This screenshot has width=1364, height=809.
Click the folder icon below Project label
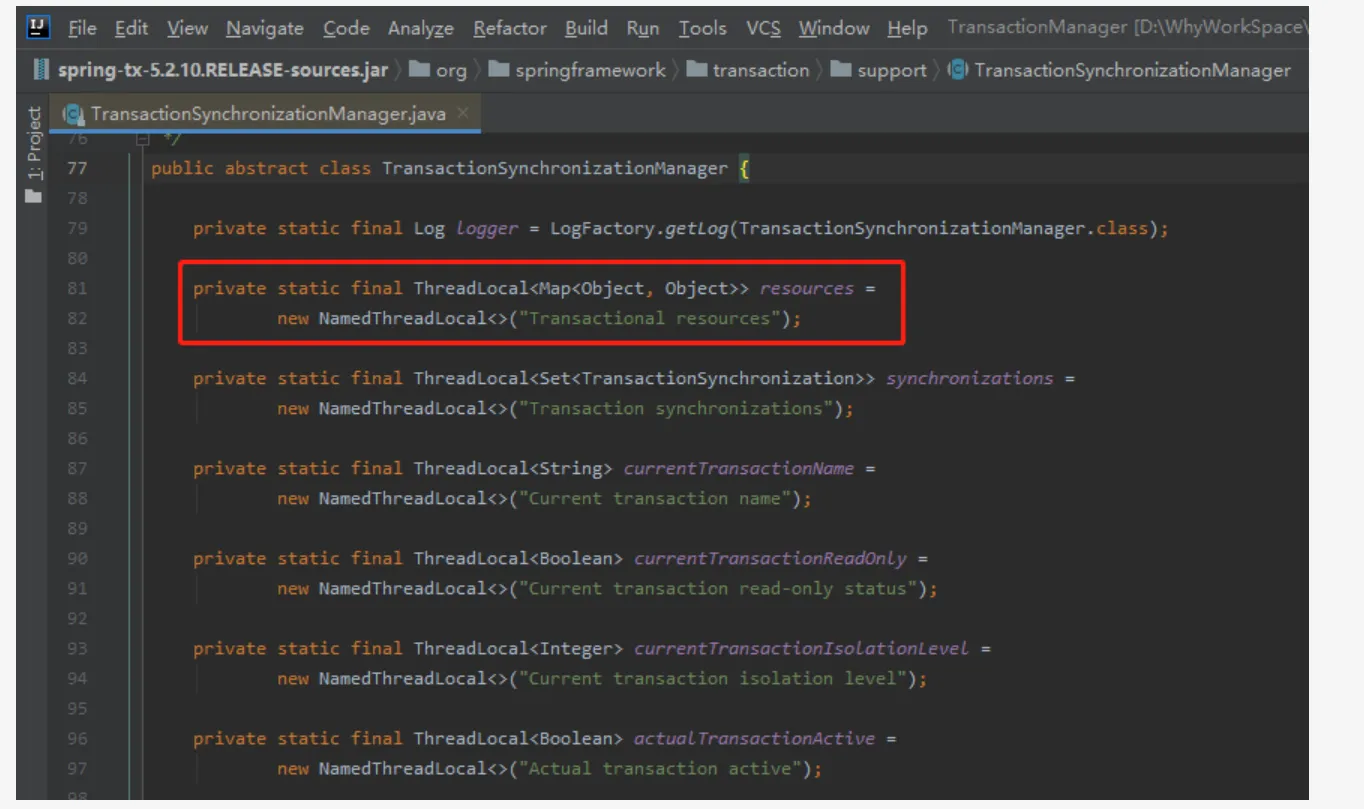click(34, 196)
